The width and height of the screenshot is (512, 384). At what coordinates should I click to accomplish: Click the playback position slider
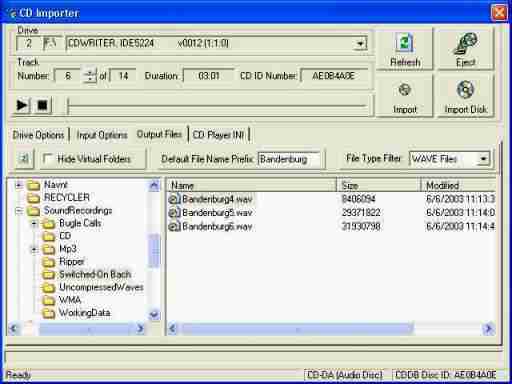(x=217, y=106)
